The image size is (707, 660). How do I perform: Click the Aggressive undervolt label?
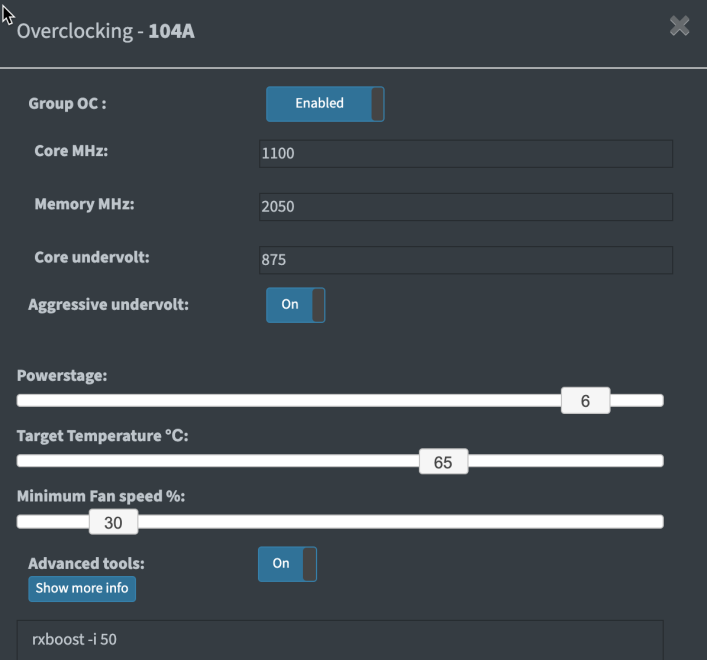coord(108,304)
